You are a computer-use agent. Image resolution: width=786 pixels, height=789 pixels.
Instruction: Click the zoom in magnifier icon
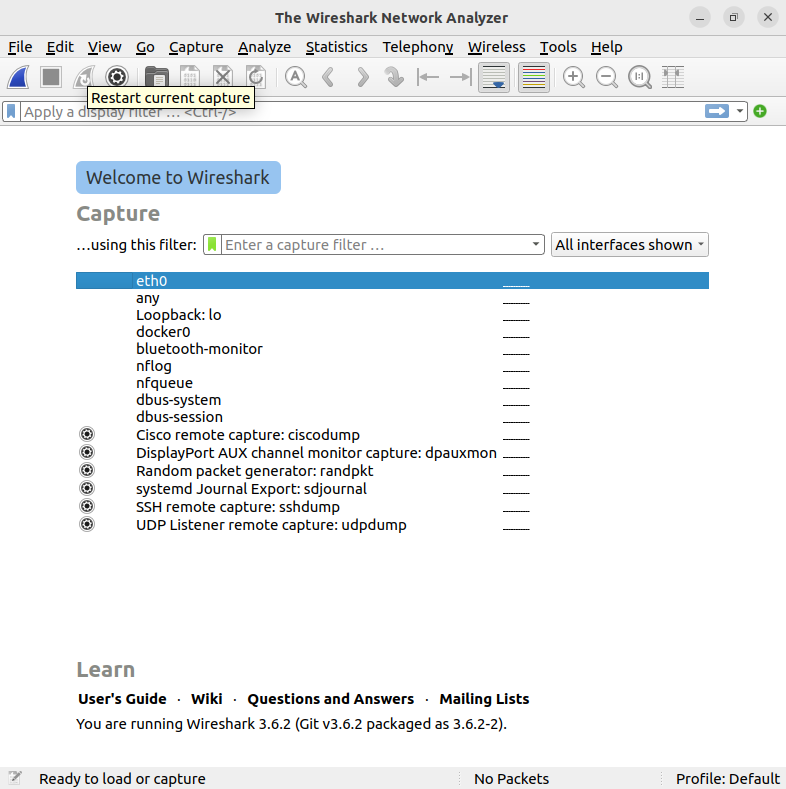coord(574,77)
